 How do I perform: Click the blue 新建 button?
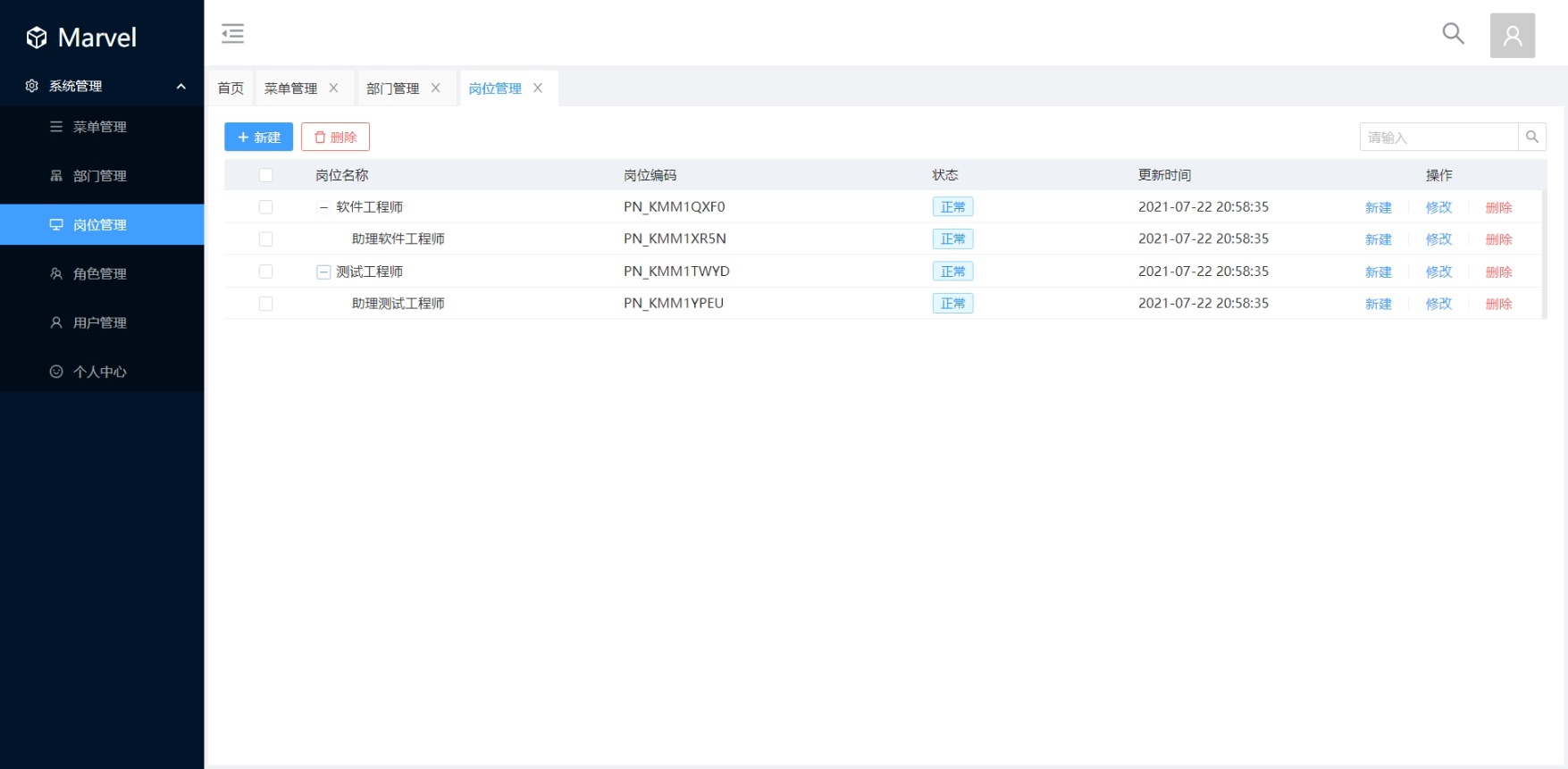pos(258,137)
